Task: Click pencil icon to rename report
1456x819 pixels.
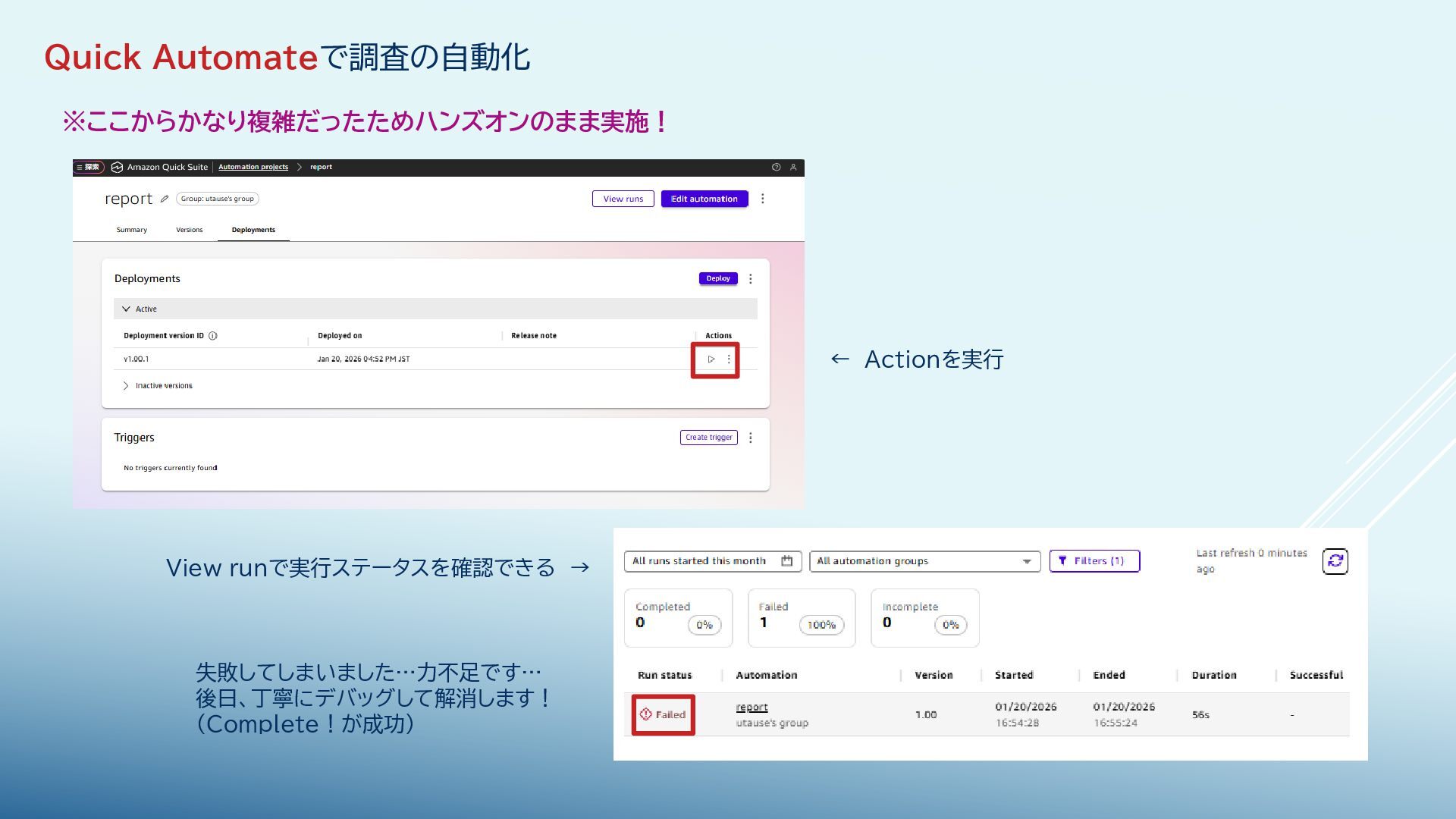Action: [164, 199]
